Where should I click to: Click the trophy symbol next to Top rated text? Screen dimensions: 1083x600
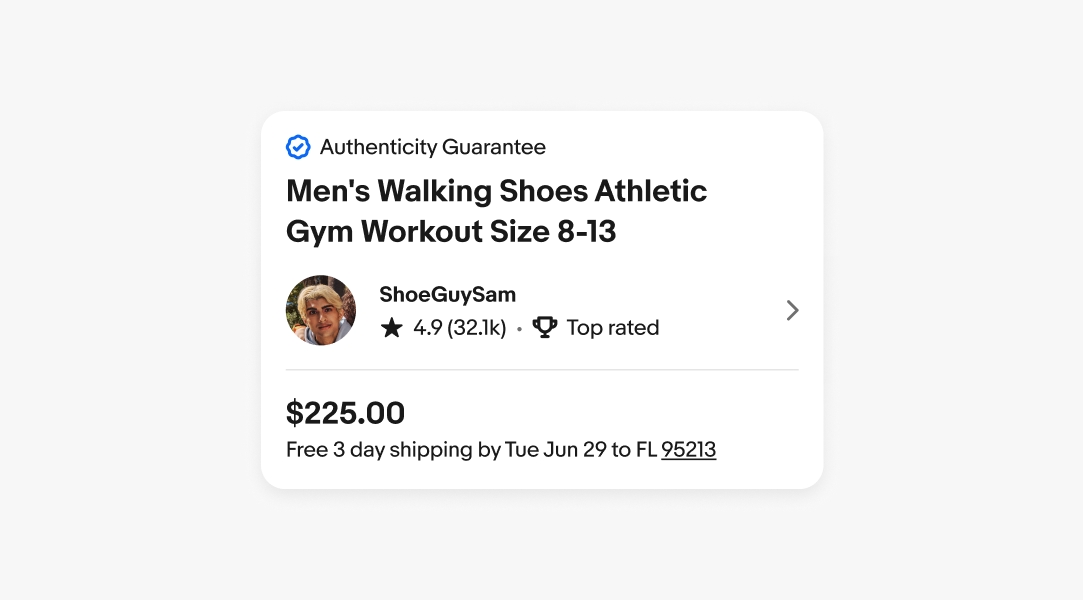[544, 327]
